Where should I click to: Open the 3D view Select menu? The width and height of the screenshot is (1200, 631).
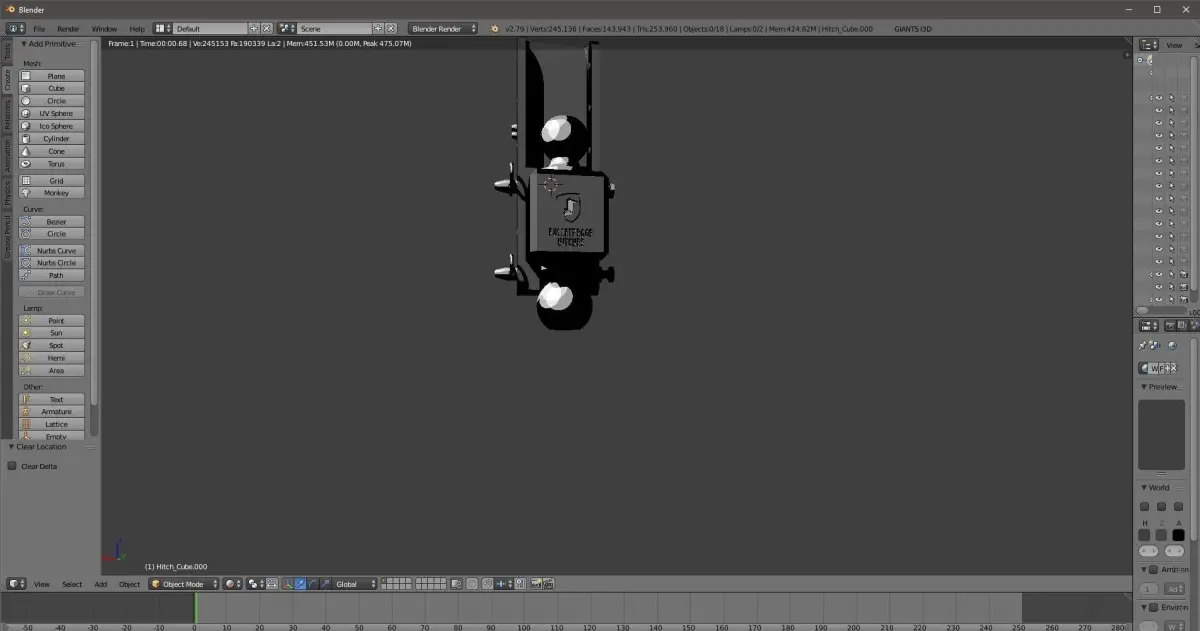pos(72,584)
